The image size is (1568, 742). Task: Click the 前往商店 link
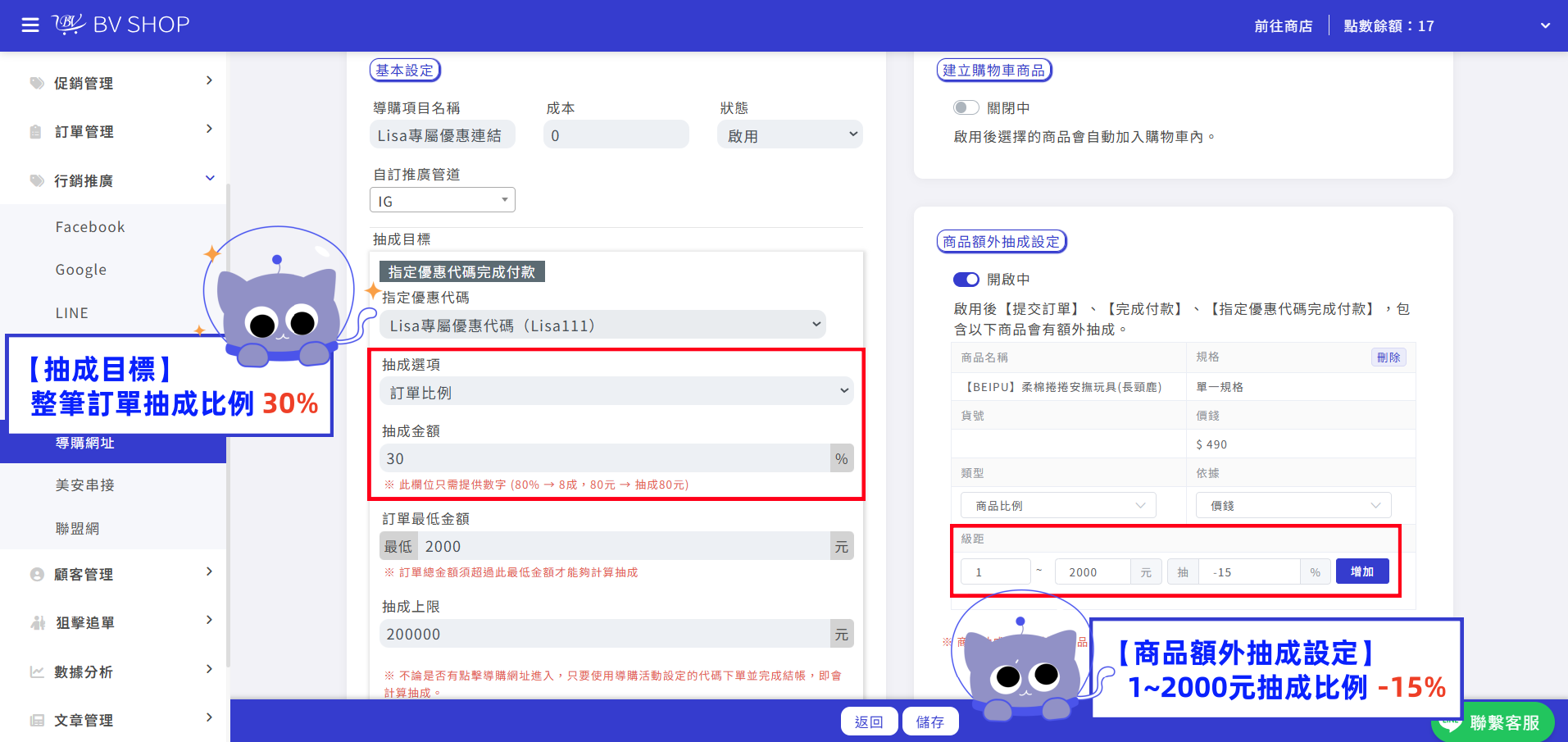click(x=1284, y=26)
